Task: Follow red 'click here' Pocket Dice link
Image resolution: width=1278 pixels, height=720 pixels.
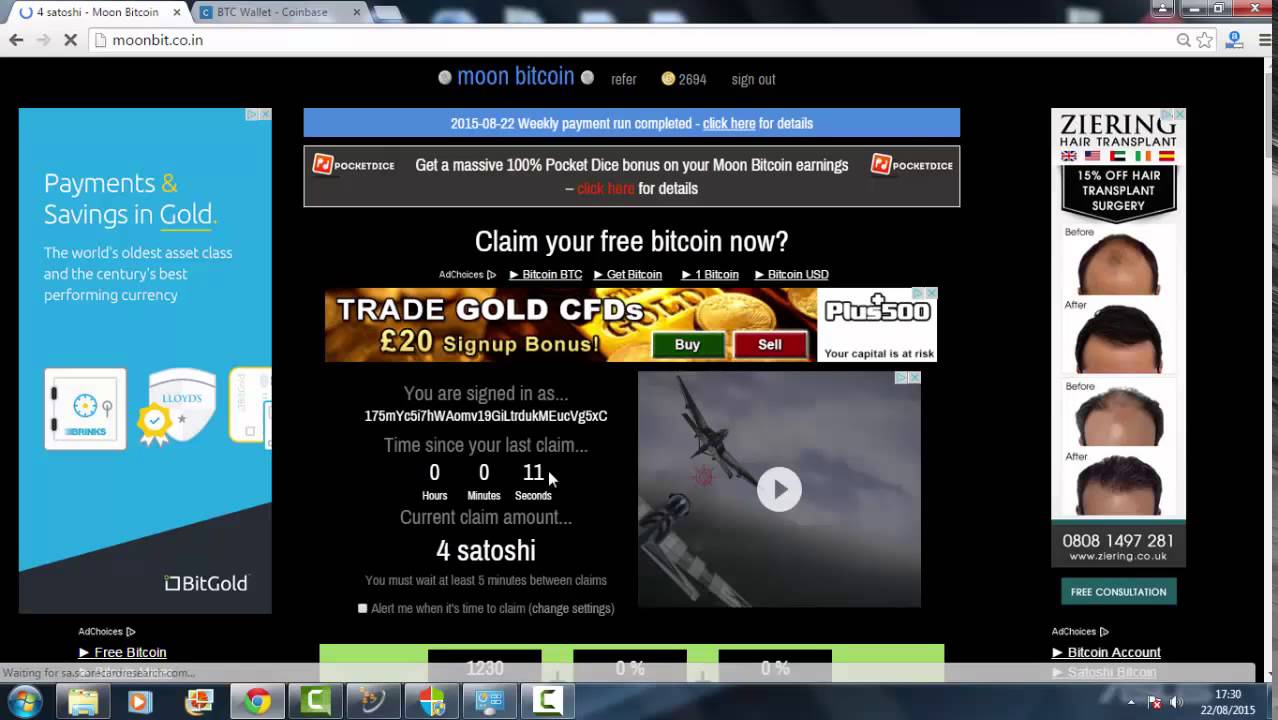Action: [606, 188]
